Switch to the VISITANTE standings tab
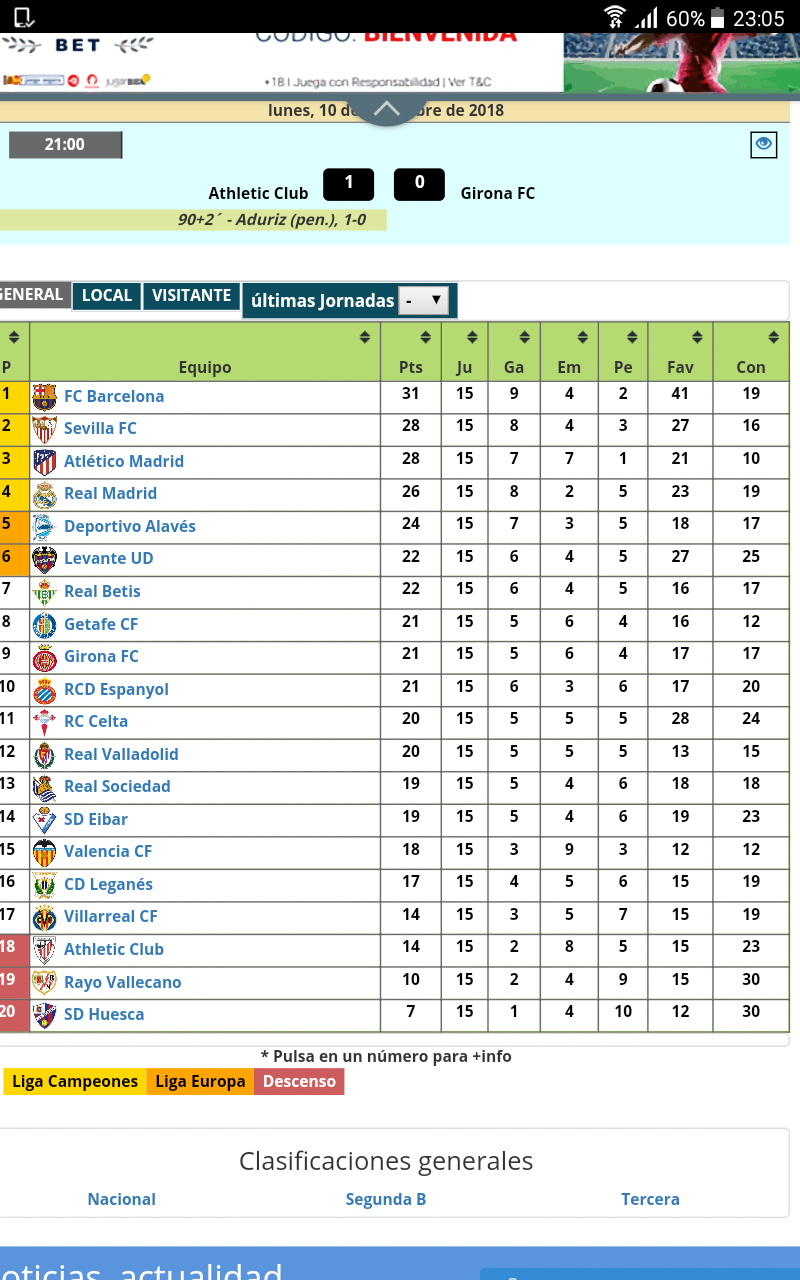The height and width of the screenshot is (1280, 800). click(x=191, y=296)
